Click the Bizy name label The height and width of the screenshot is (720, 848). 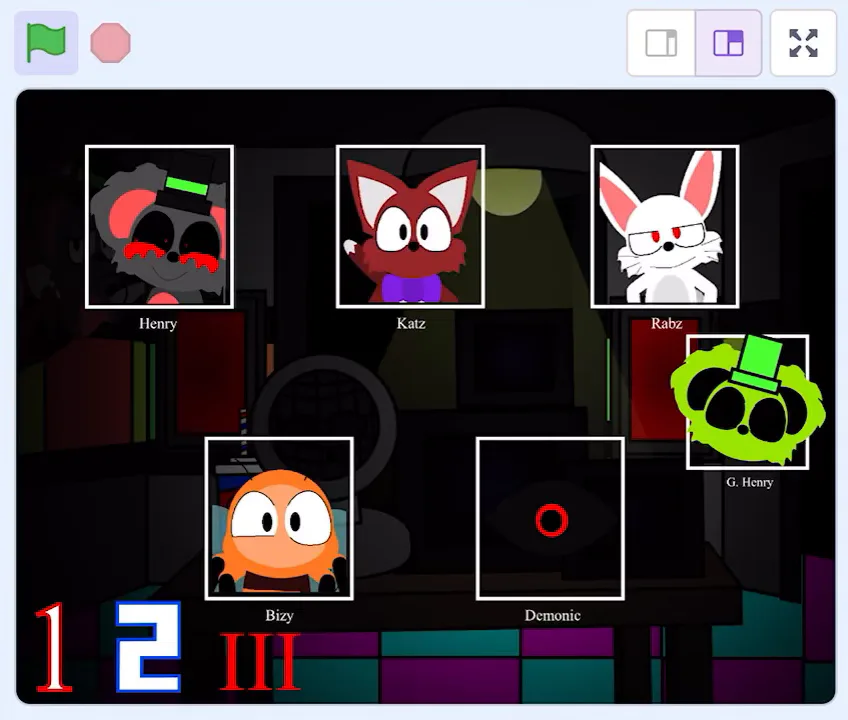pyautogui.click(x=279, y=616)
